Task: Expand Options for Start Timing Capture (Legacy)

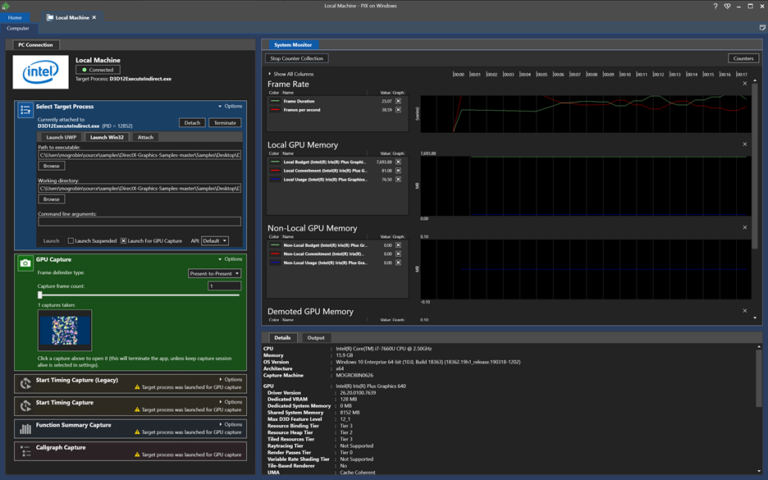Action: click(230, 379)
